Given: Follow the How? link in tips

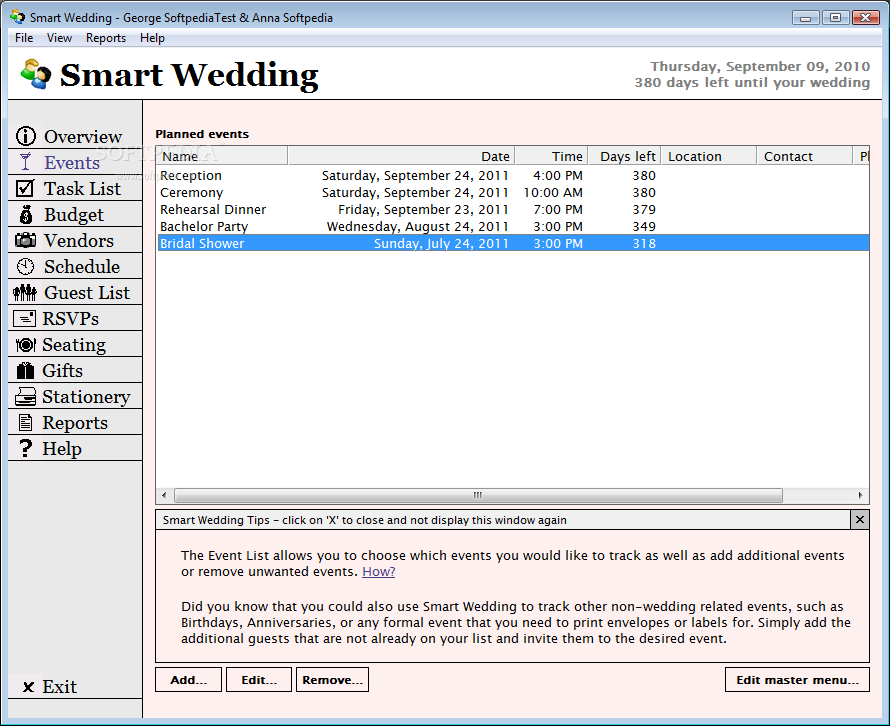Looking at the screenshot, I should (x=379, y=572).
